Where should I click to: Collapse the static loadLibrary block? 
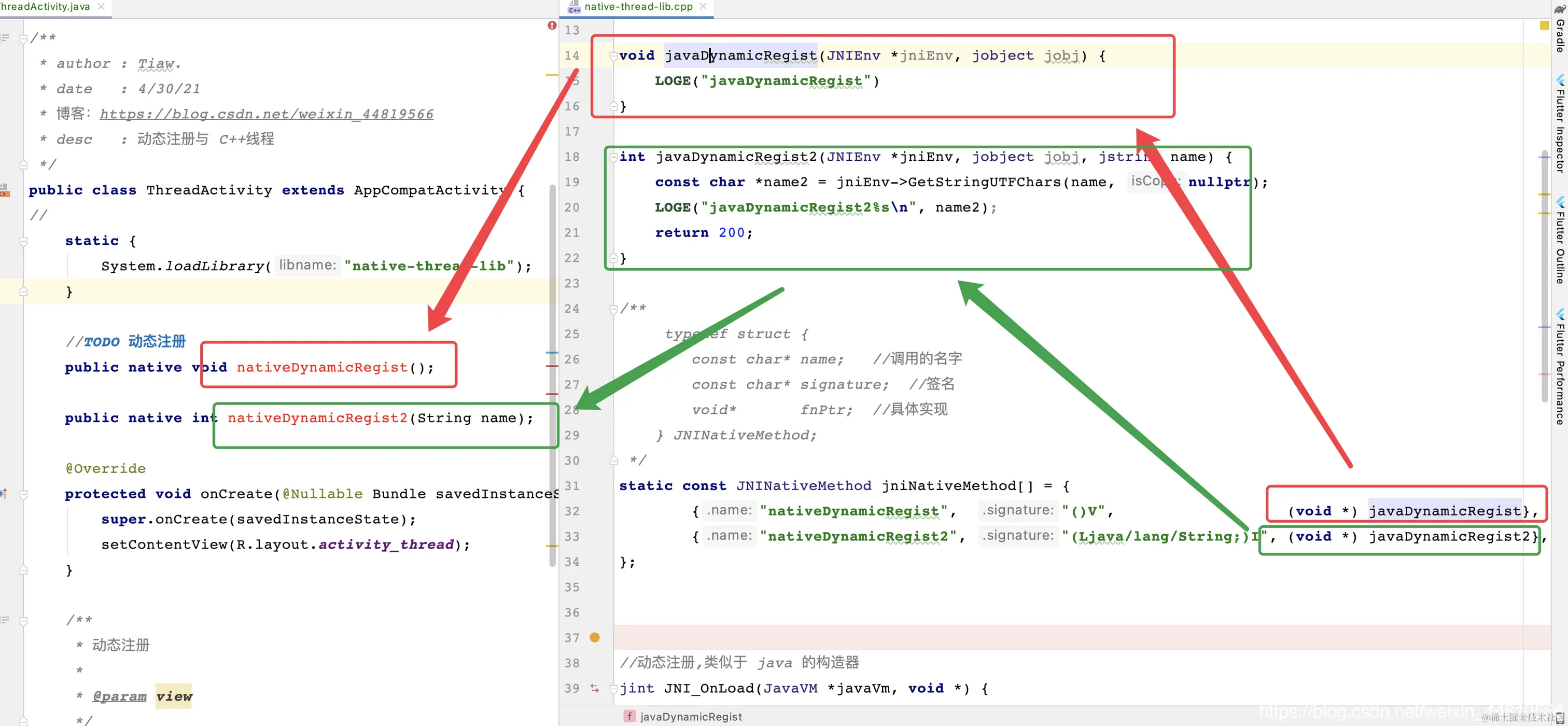tap(23, 241)
